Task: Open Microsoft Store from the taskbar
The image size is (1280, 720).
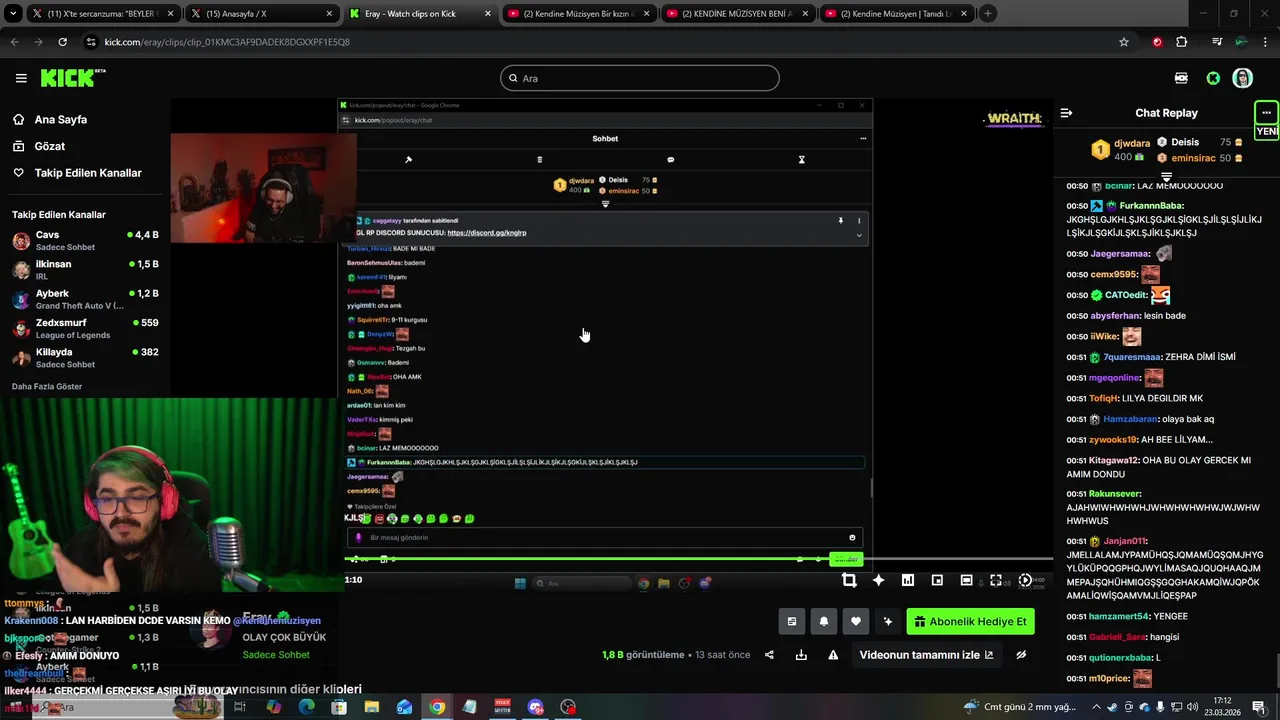Action: 339,707
